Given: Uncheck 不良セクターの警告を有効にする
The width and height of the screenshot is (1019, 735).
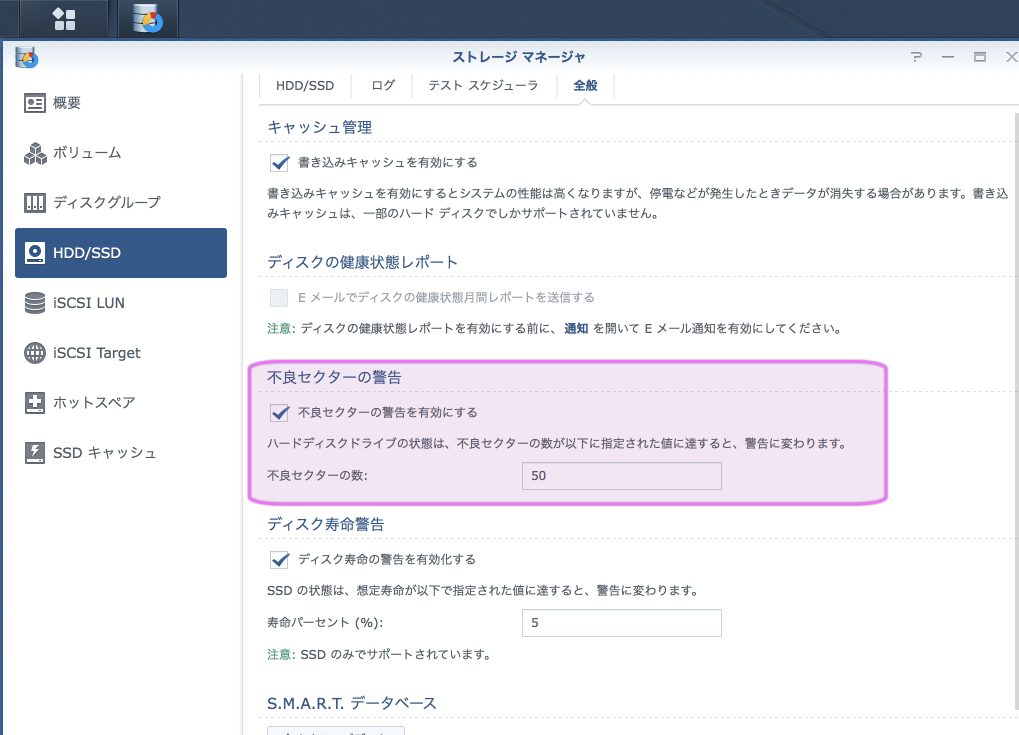Looking at the screenshot, I should [x=280, y=412].
